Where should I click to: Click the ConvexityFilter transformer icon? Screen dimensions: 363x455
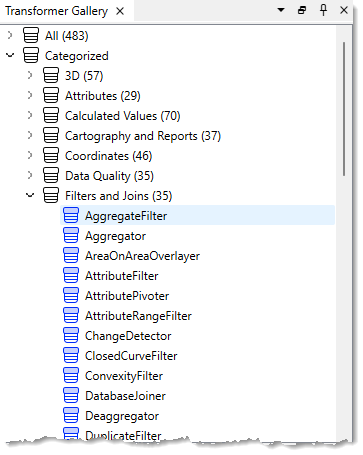point(71,375)
